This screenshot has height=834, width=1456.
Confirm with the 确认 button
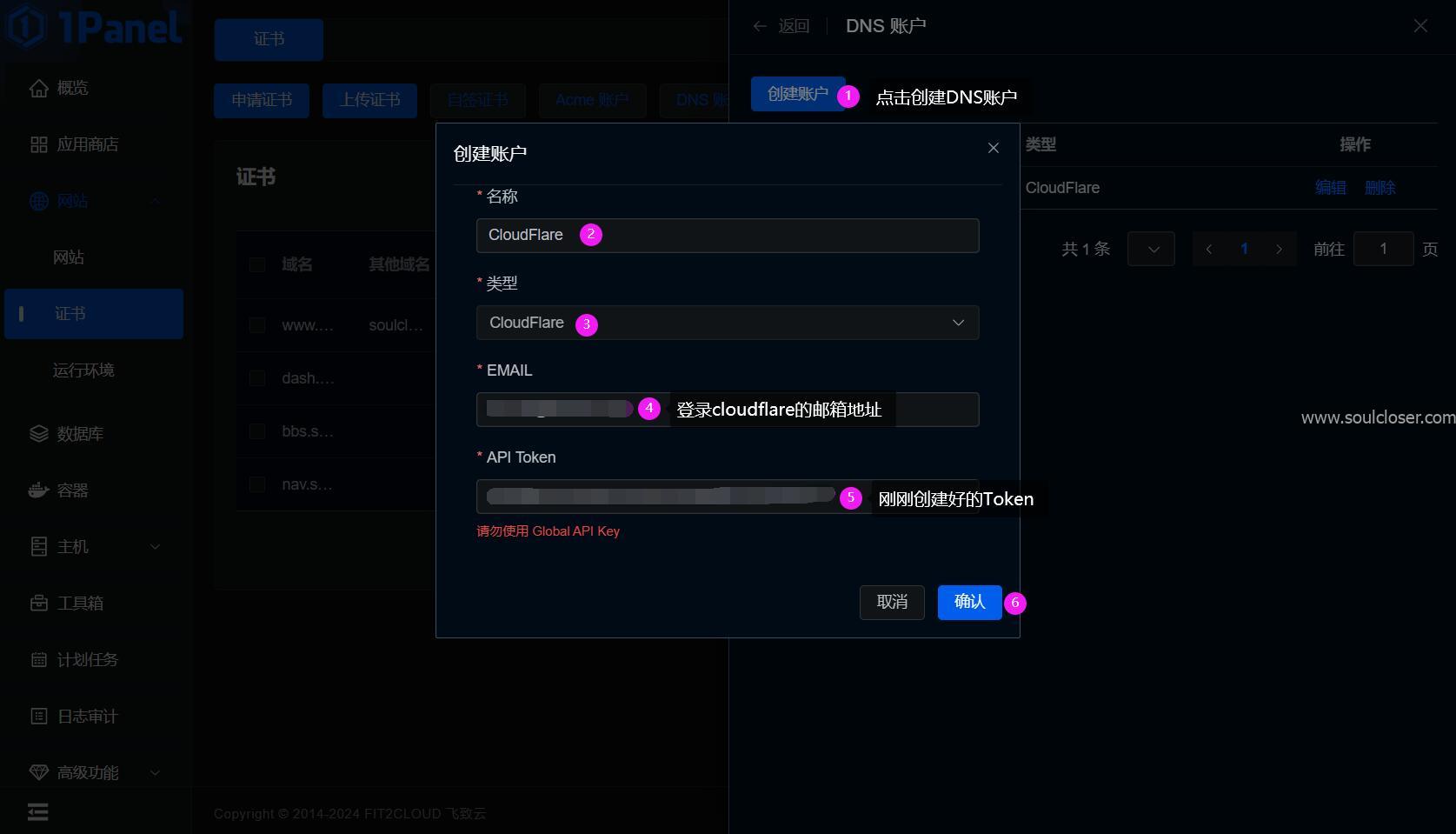tap(969, 602)
